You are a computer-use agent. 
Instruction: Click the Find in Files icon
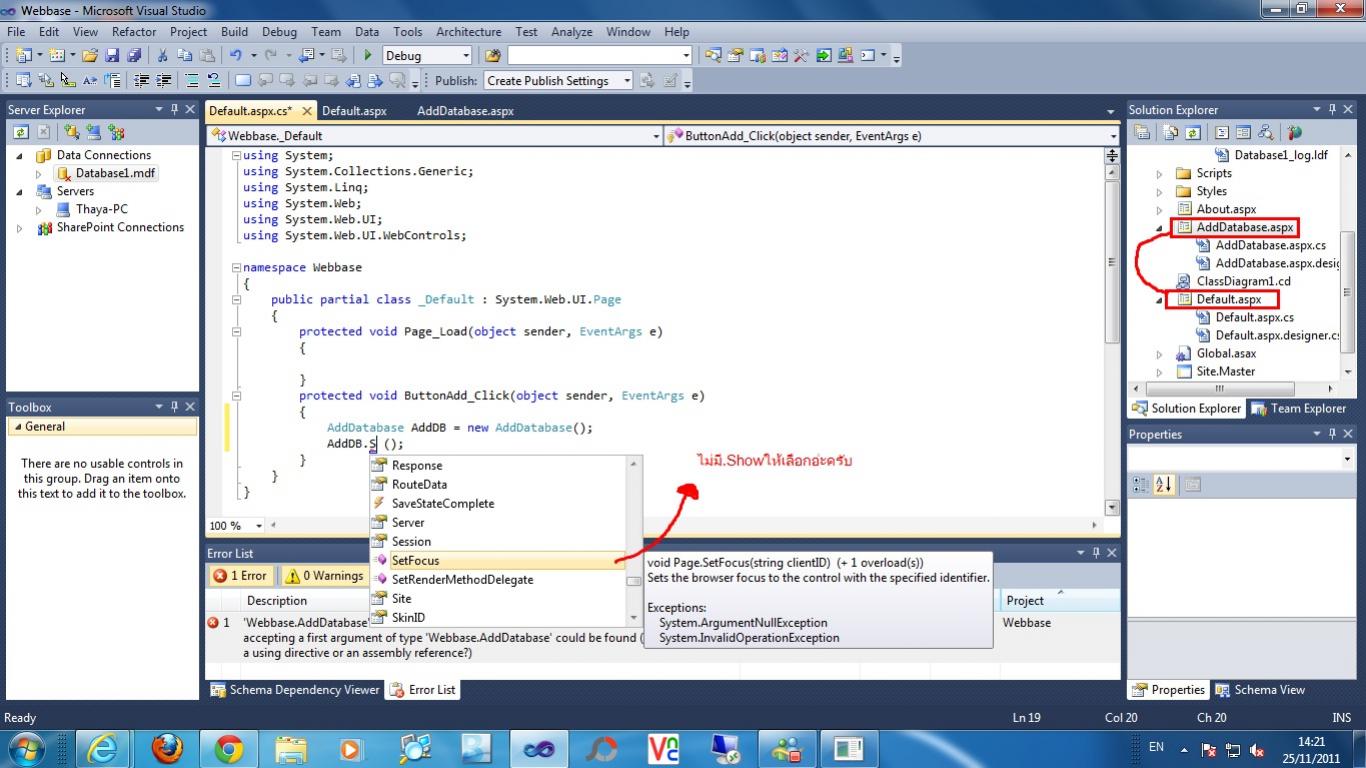click(493, 56)
